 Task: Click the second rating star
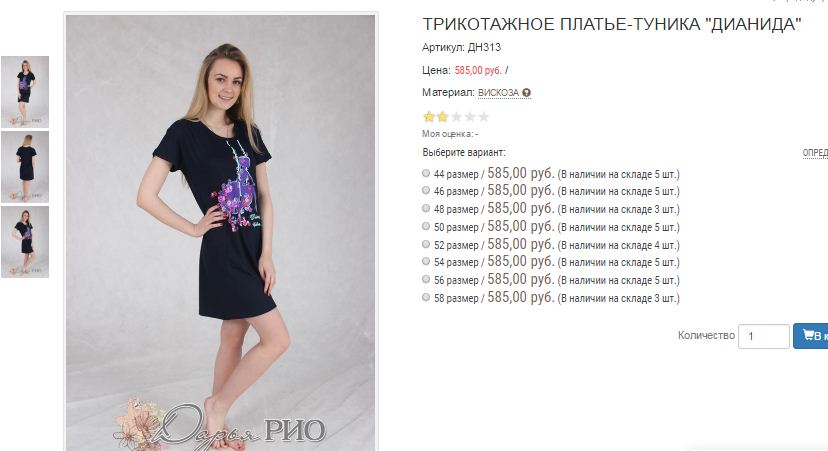click(443, 117)
